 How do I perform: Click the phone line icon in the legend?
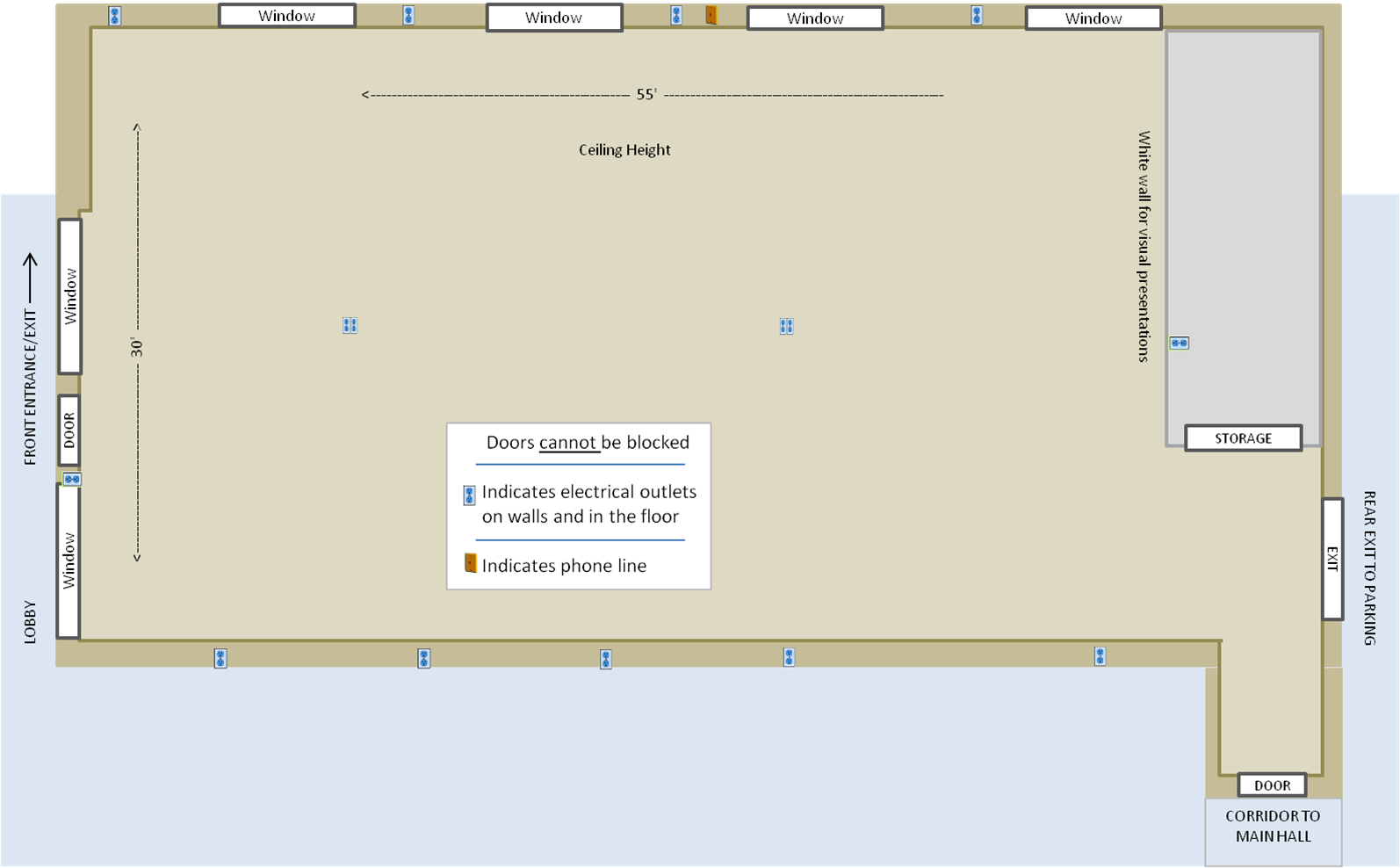point(471,563)
